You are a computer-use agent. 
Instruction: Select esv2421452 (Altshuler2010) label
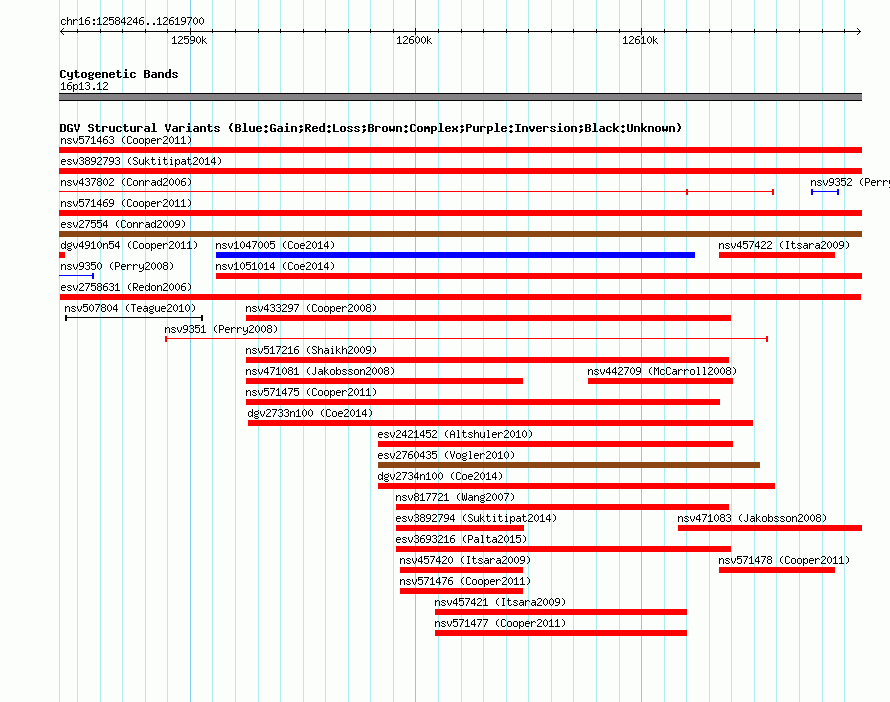coord(455,434)
